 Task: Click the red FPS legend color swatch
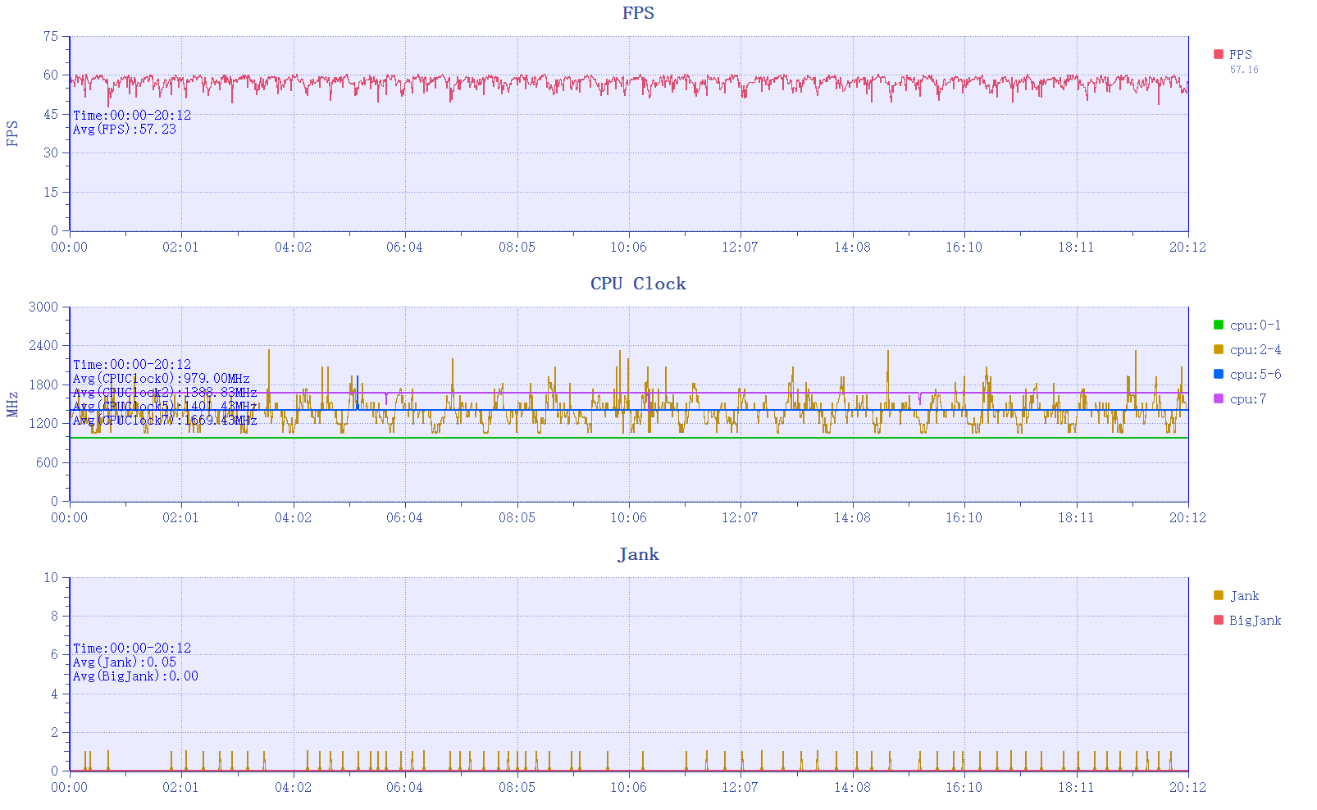[x=1218, y=55]
